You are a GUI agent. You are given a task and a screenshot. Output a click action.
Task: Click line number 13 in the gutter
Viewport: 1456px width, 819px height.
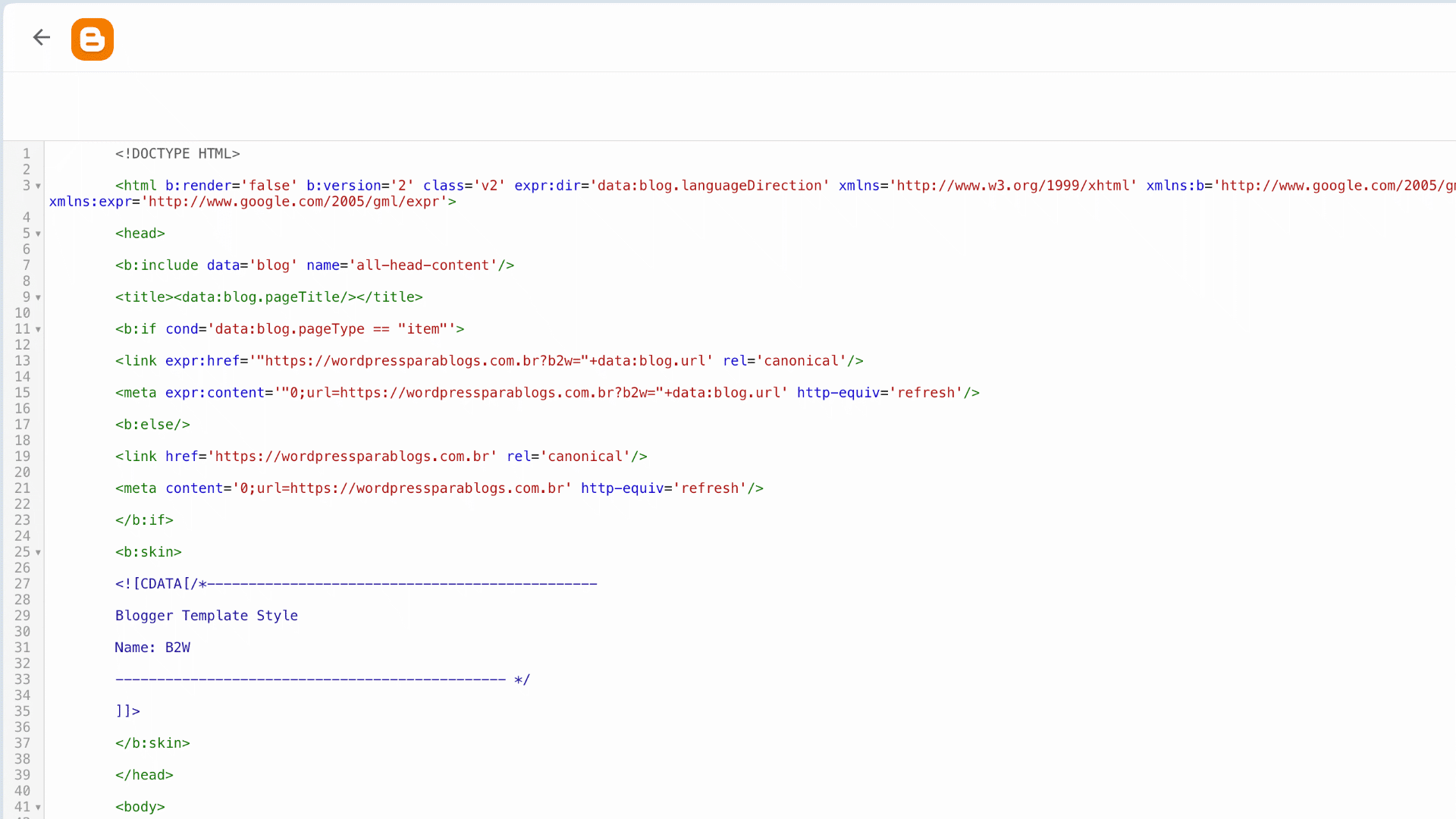pyautogui.click(x=23, y=361)
